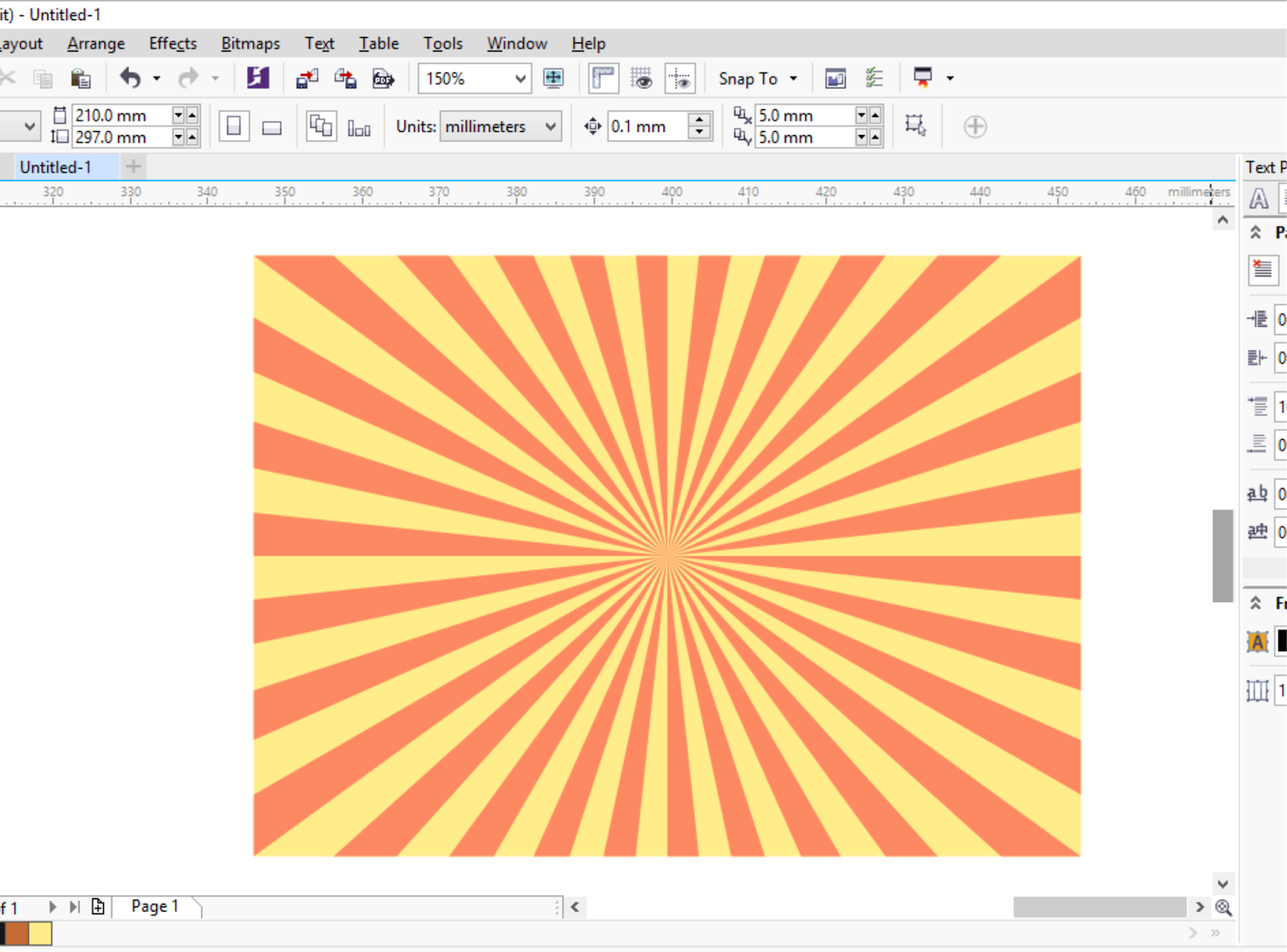The image size is (1287, 952).
Task: Click the Application launcher icon
Action: pyautogui.click(x=923, y=77)
